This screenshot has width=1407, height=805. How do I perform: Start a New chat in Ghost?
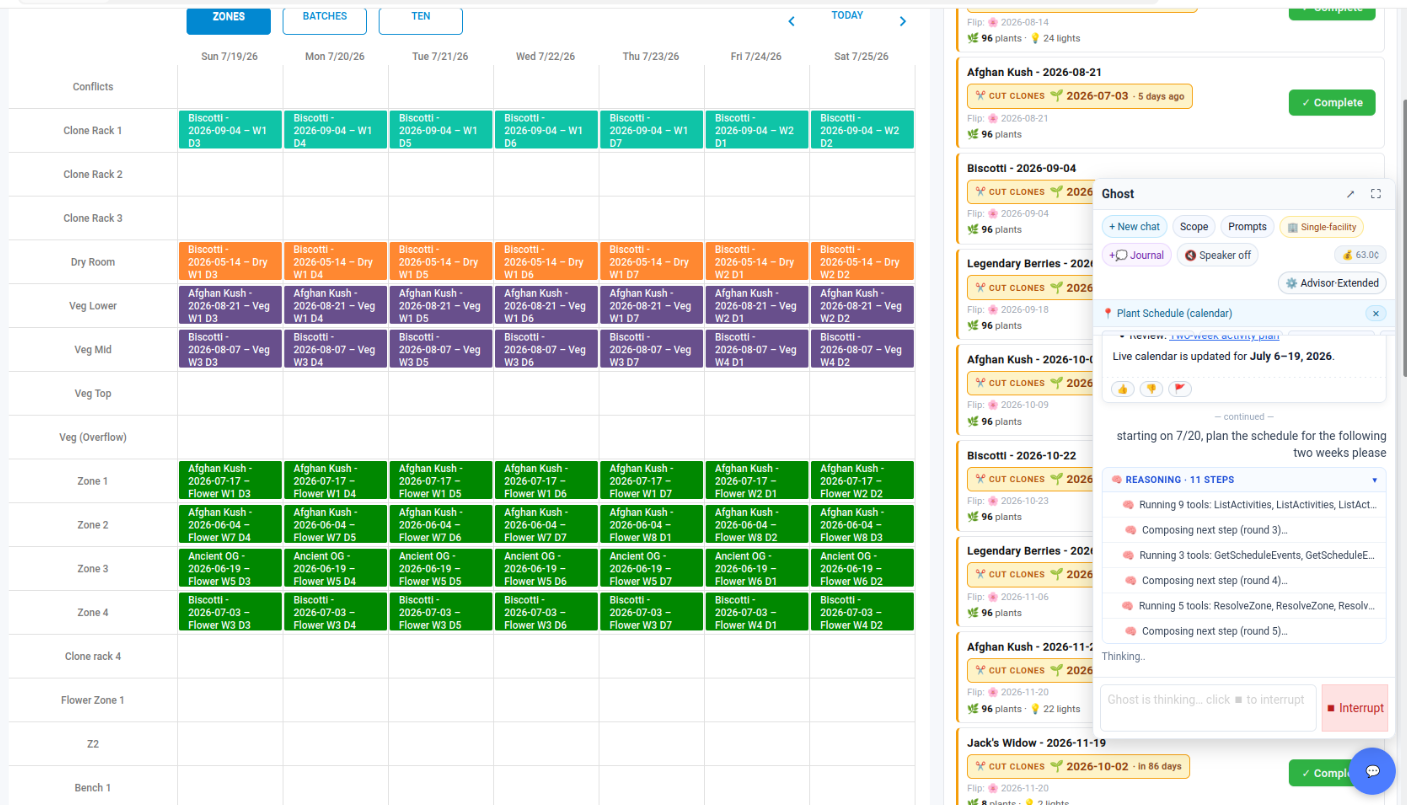tap(1134, 227)
